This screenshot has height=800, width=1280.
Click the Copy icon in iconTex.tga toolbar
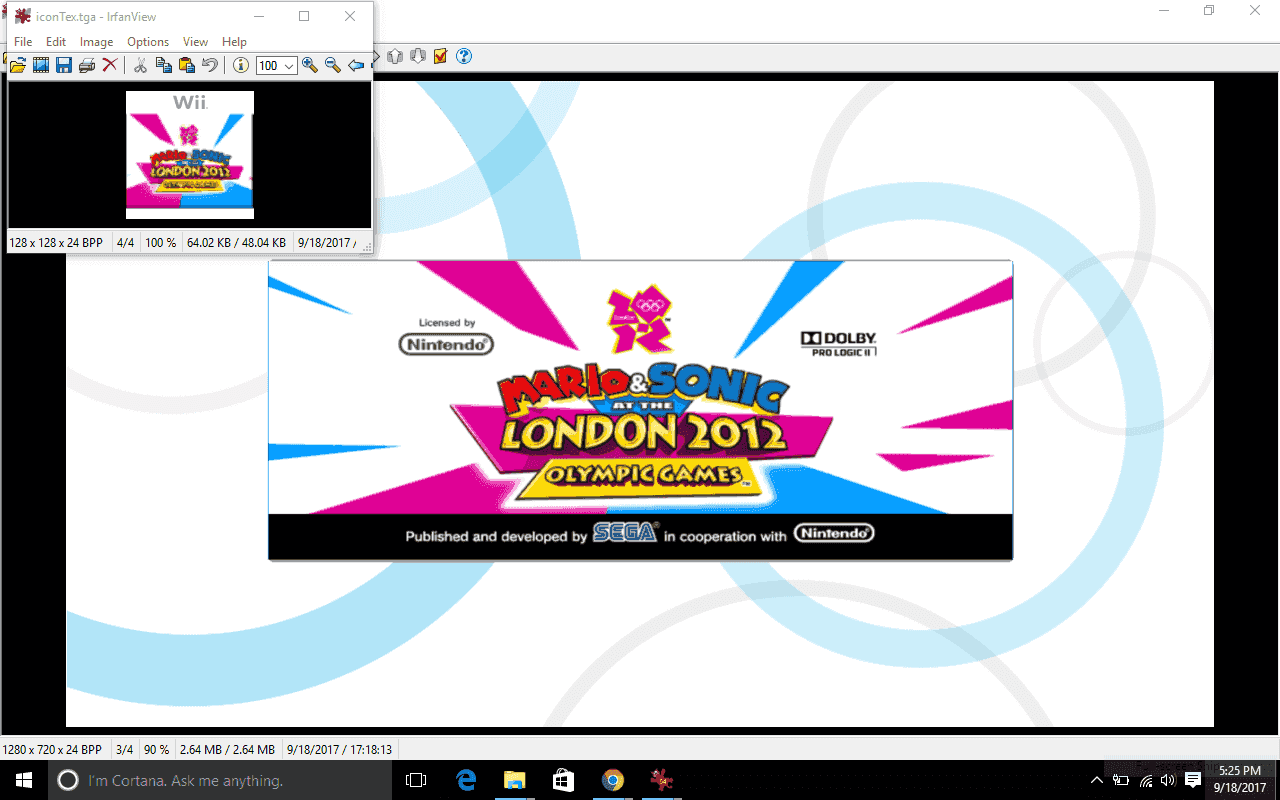164,65
